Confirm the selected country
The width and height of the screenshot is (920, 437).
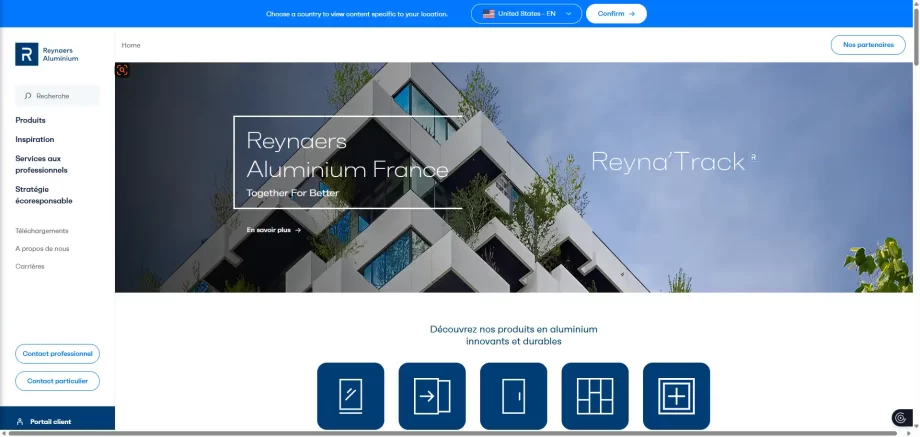616,13
